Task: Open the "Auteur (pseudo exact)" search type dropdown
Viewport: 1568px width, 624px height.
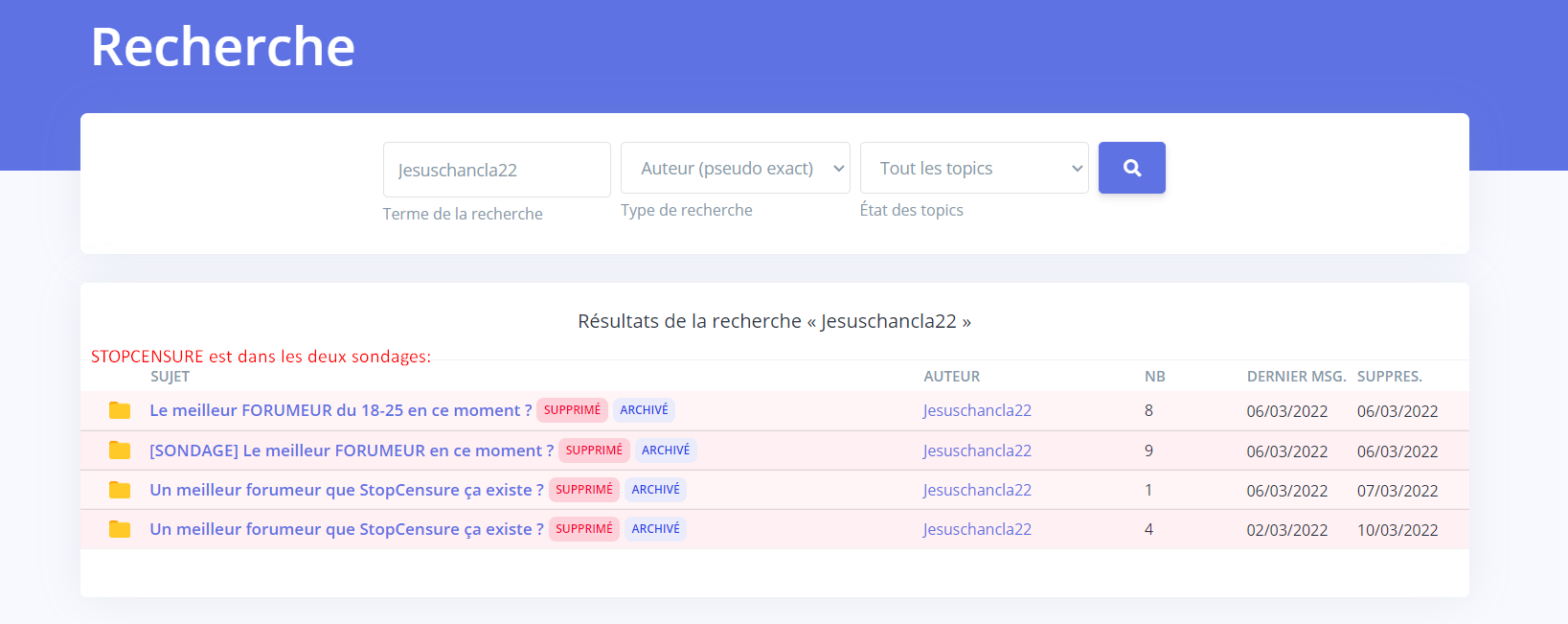Action: [x=735, y=168]
